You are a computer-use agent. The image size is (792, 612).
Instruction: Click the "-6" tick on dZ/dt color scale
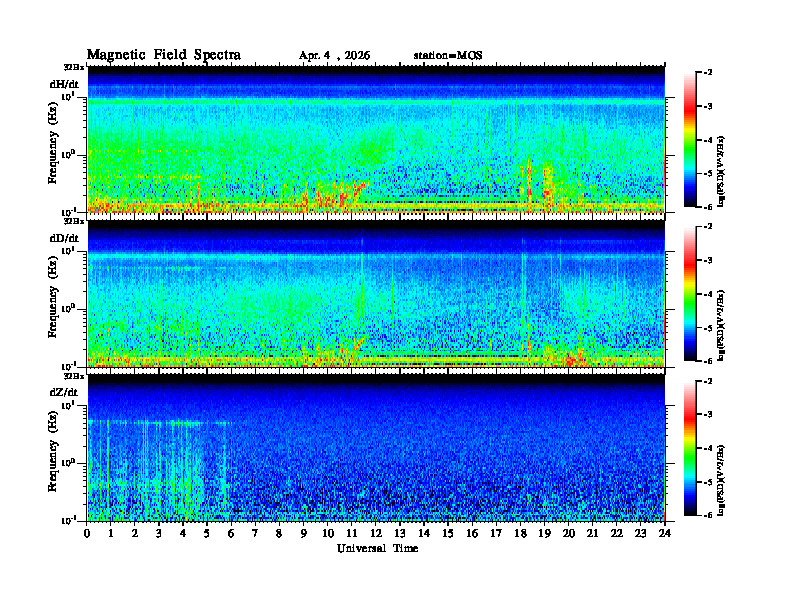708,515
